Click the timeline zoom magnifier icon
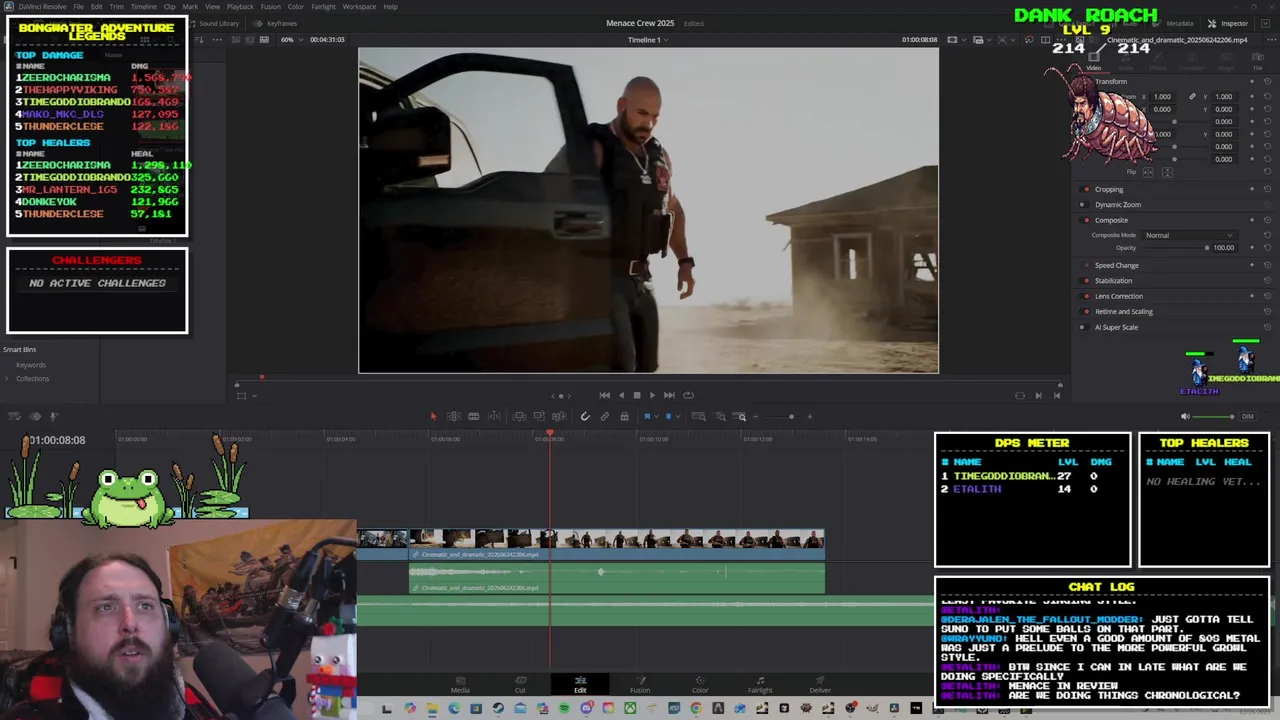1280x720 pixels. tap(741, 416)
